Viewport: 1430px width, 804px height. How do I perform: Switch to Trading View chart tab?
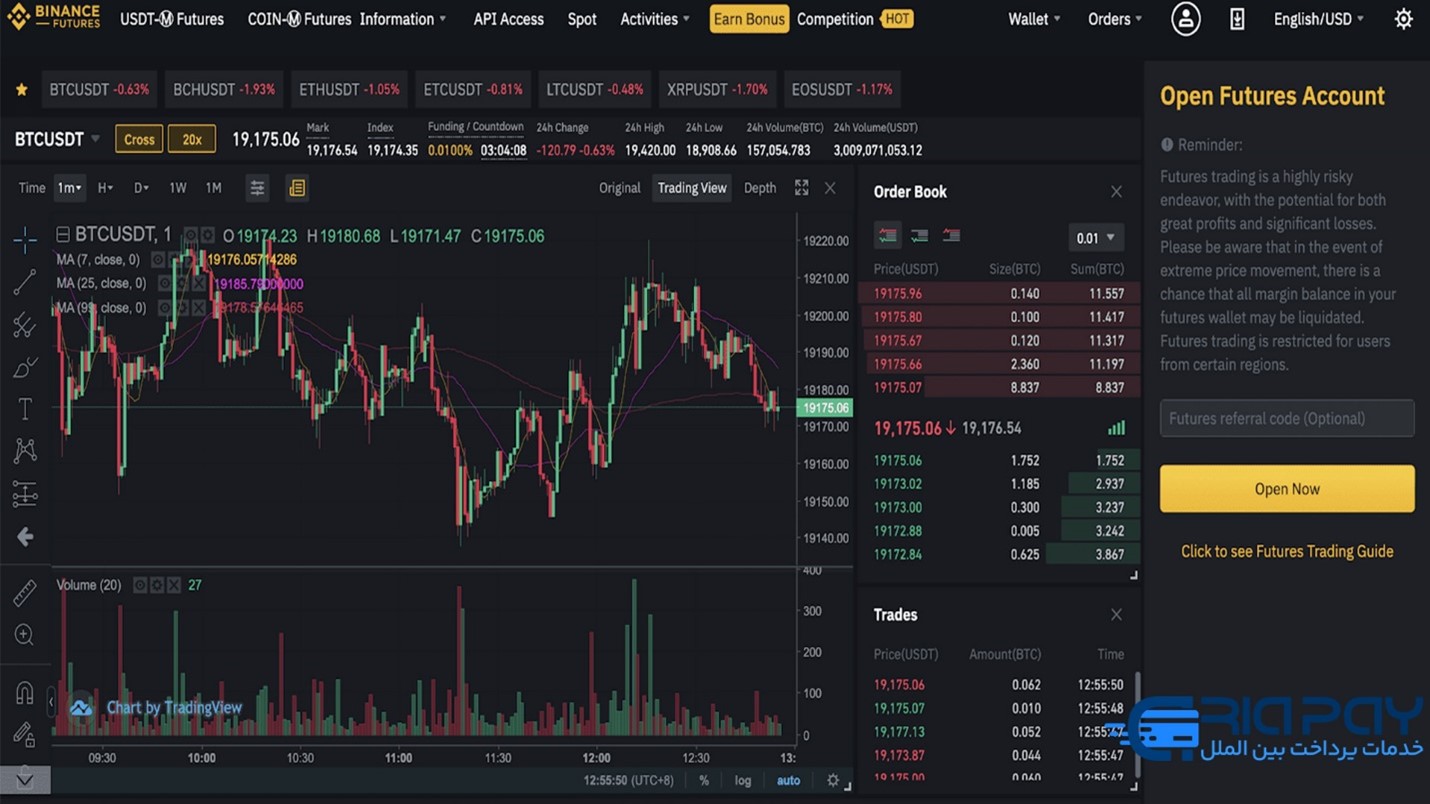pos(692,188)
